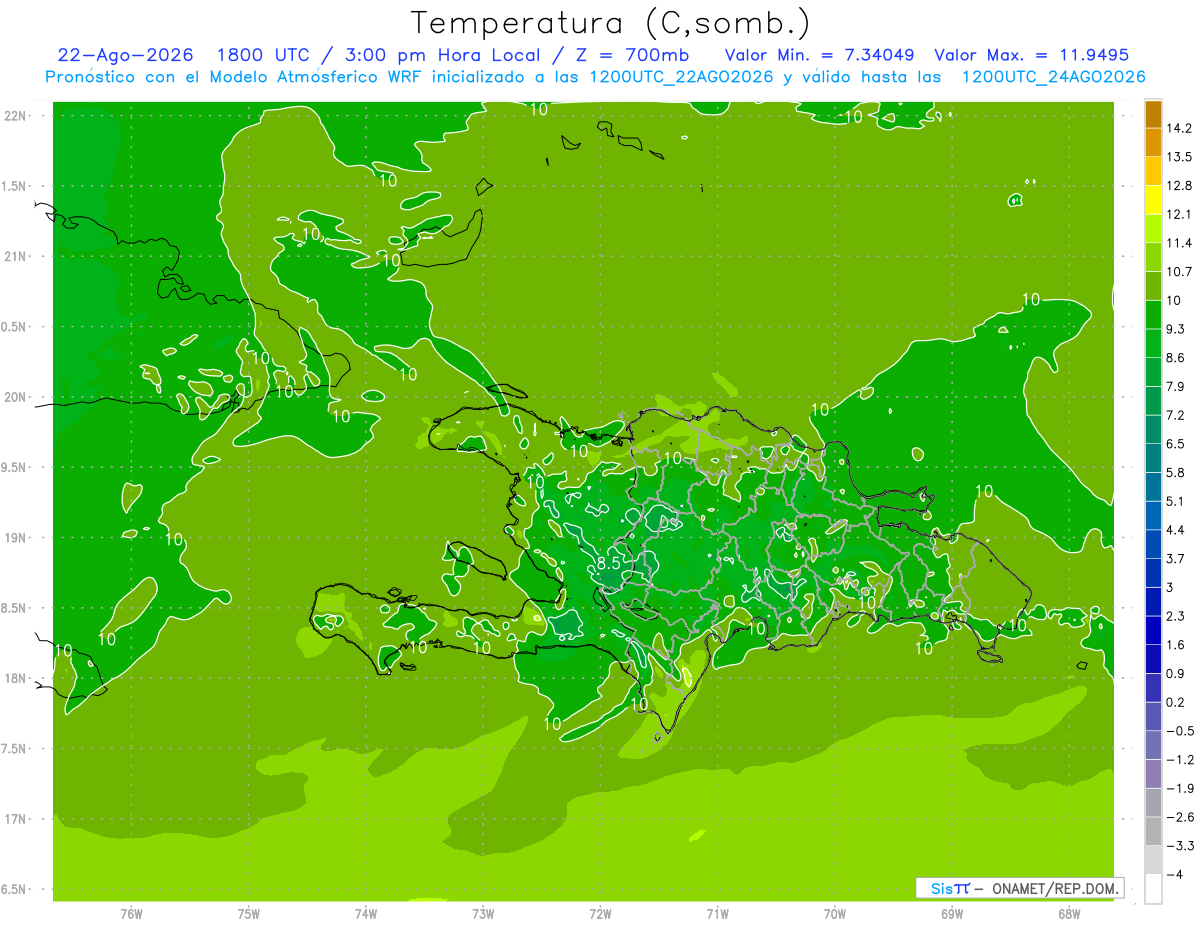This screenshot has height=927, width=1200.
Task: Pick the dark blue legend band between 1.6 and 2.3
Action: pyautogui.click(x=1153, y=630)
